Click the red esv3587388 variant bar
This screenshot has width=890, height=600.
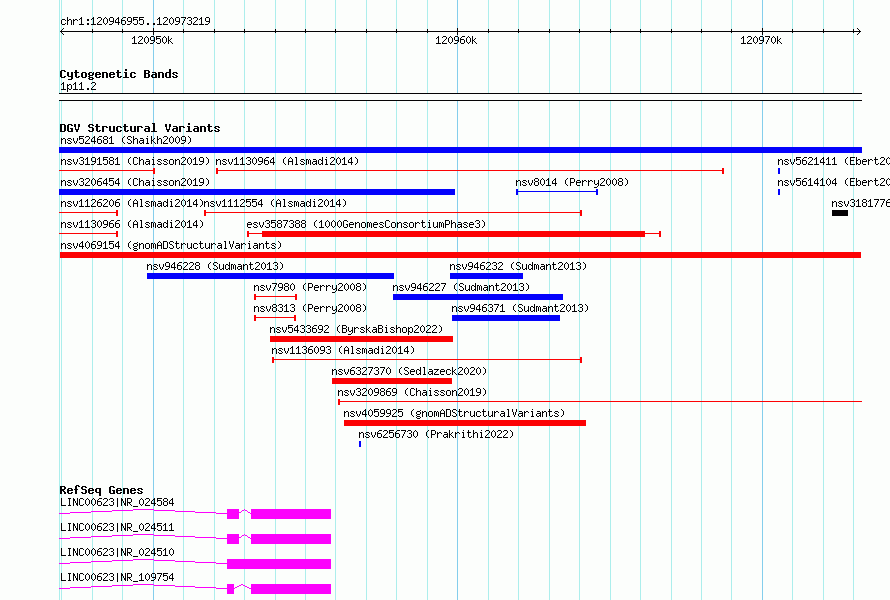click(454, 234)
